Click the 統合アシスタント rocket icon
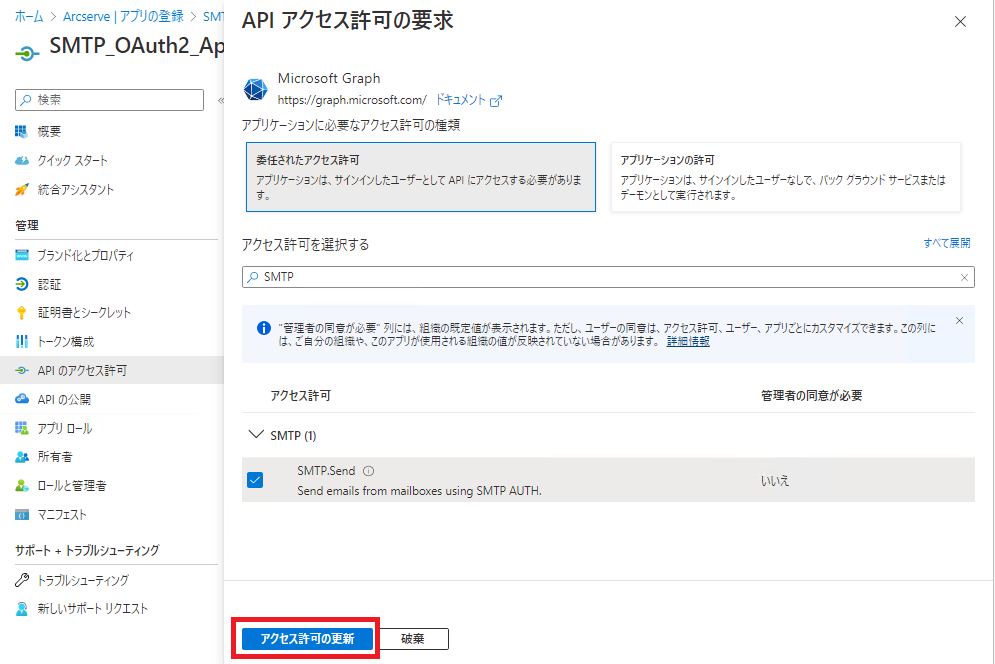995x664 pixels. click(x=22, y=189)
